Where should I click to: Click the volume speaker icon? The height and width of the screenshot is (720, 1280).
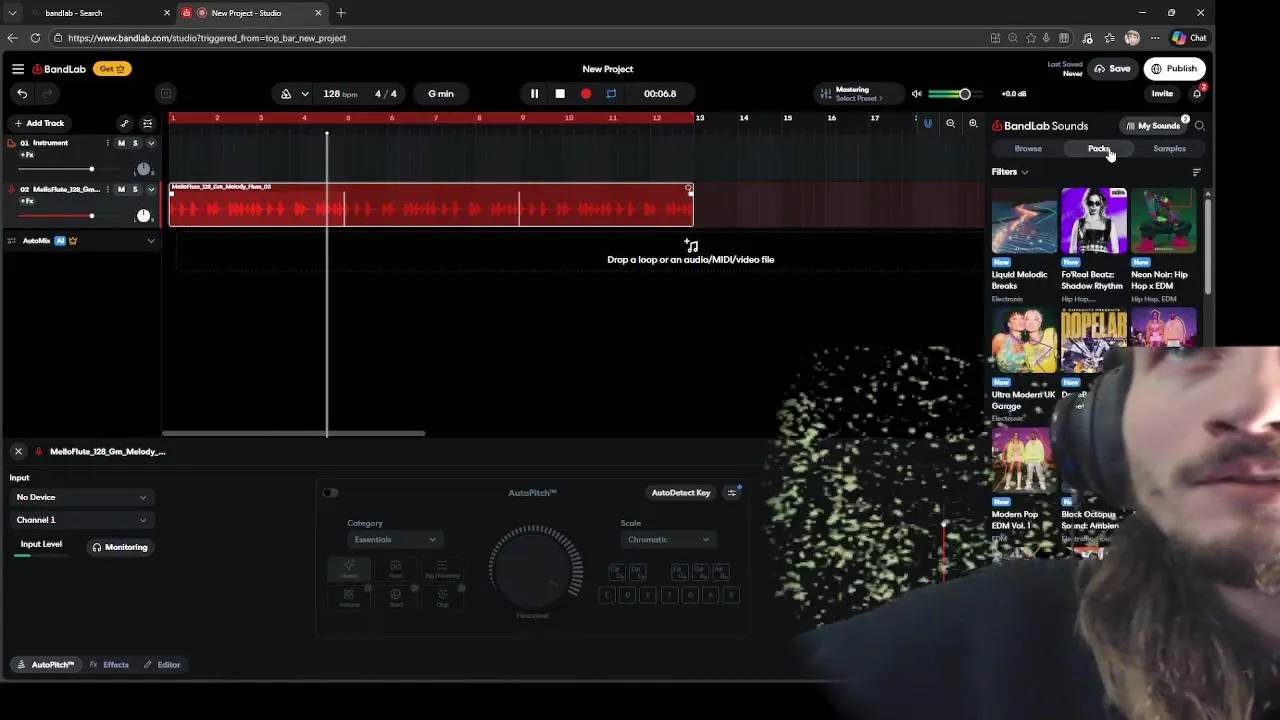pos(916,94)
